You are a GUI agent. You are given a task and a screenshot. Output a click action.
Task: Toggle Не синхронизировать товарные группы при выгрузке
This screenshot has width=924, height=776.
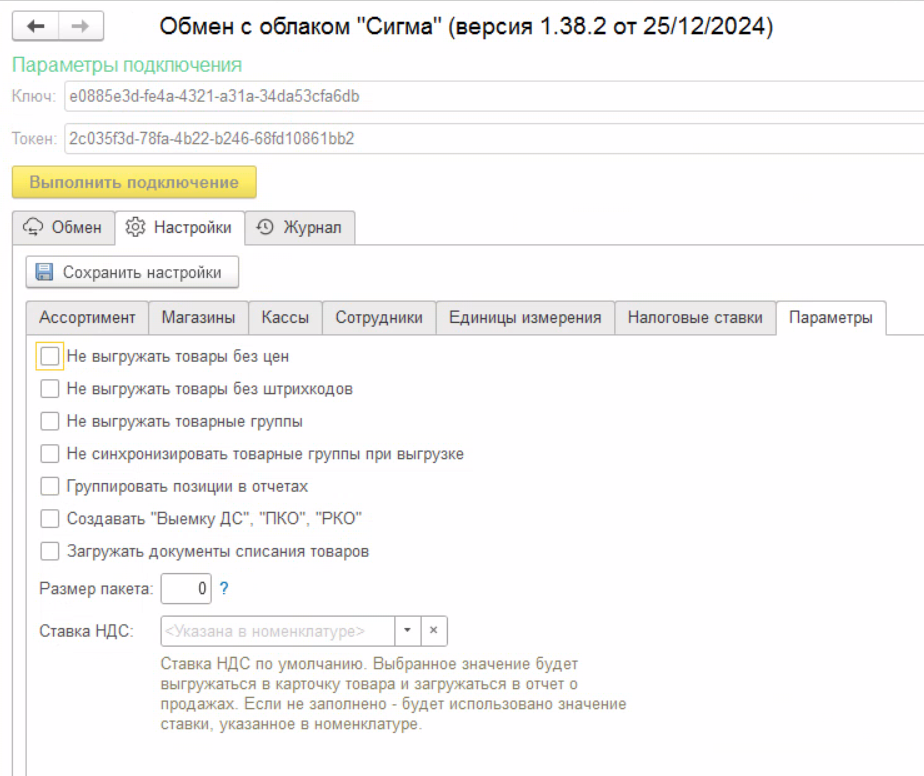tap(50, 454)
